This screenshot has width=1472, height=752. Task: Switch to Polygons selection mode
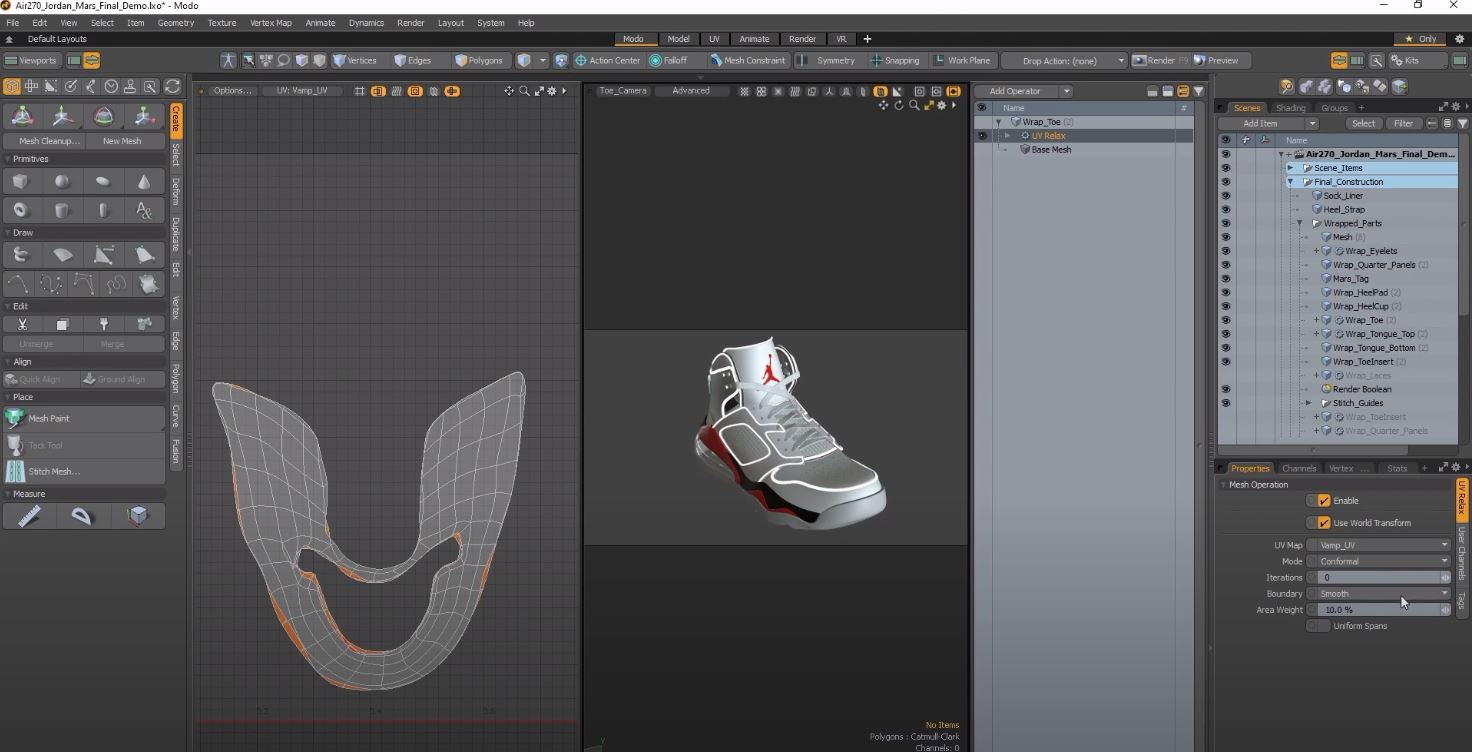(479, 61)
